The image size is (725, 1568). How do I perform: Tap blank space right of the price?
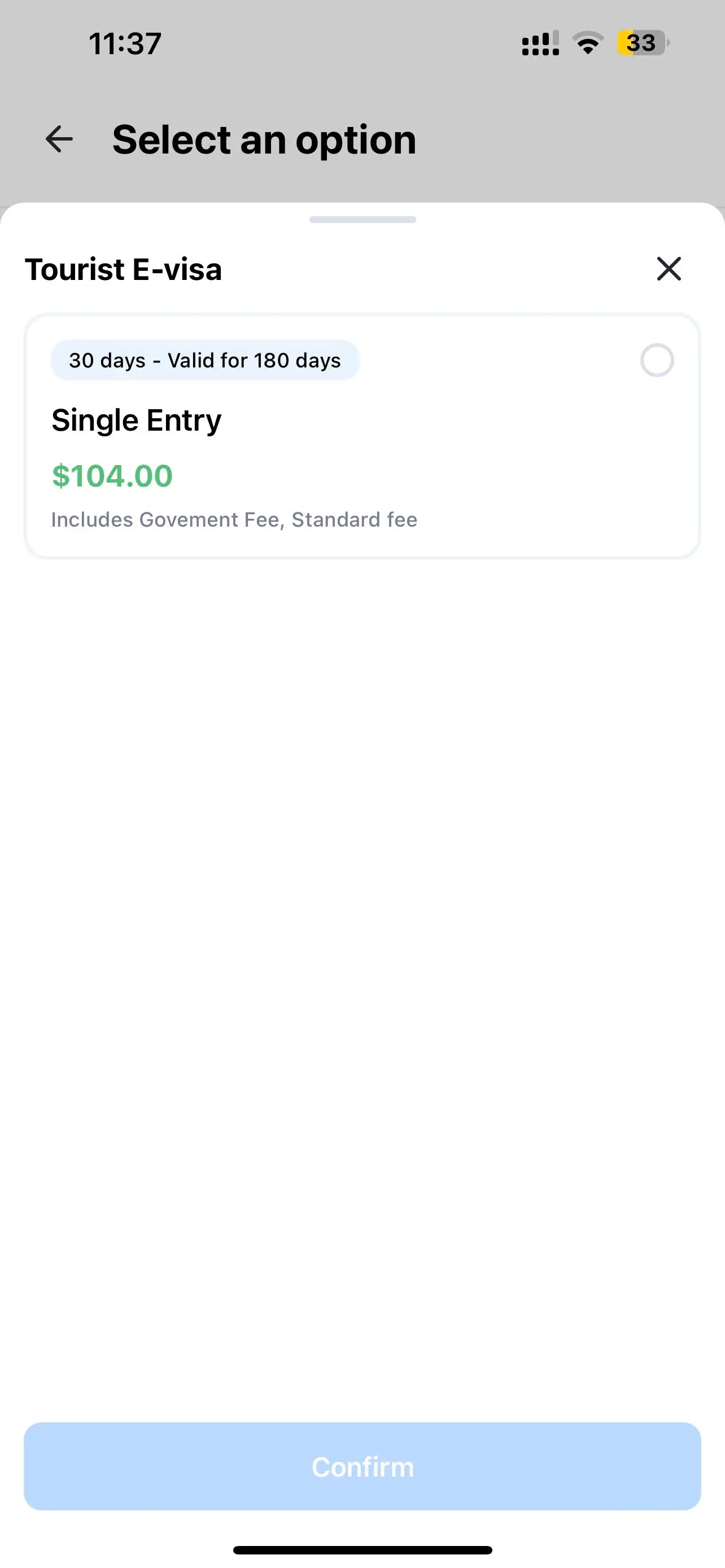[426, 475]
